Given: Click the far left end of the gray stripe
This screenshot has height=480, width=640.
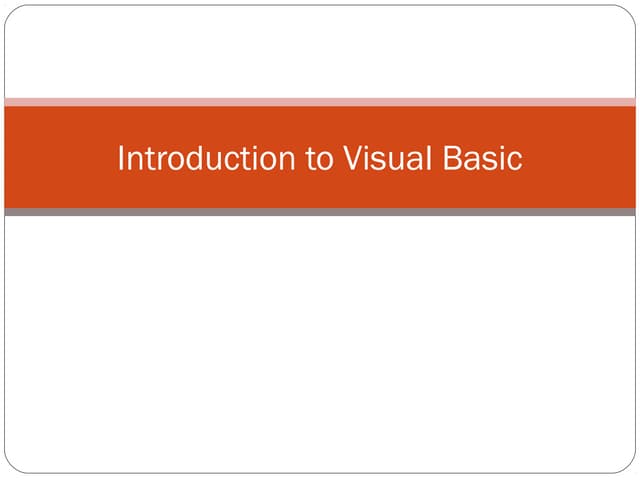Looking at the screenshot, I should pyautogui.click(x=9, y=212).
